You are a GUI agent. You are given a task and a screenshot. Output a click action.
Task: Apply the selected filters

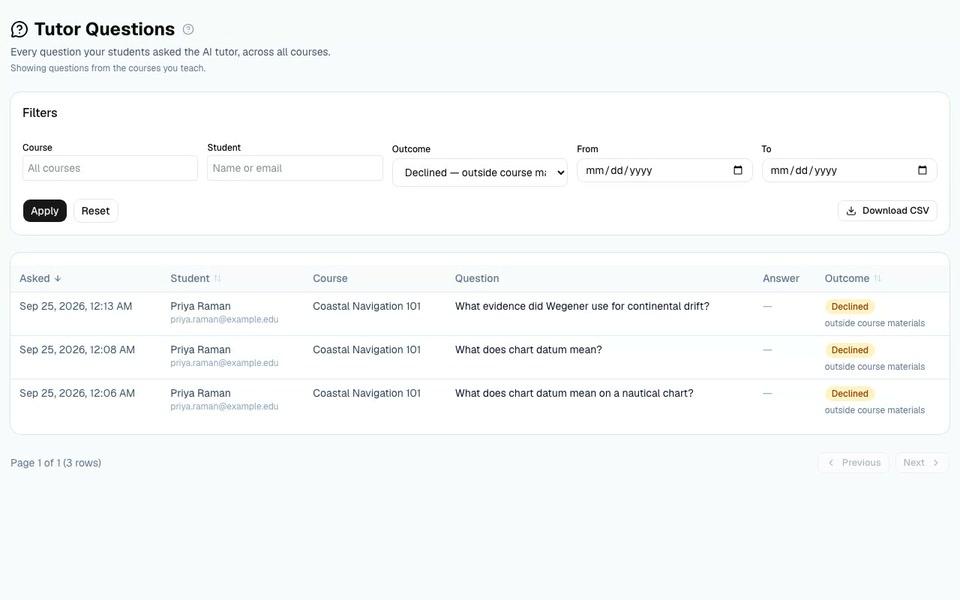click(x=45, y=211)
